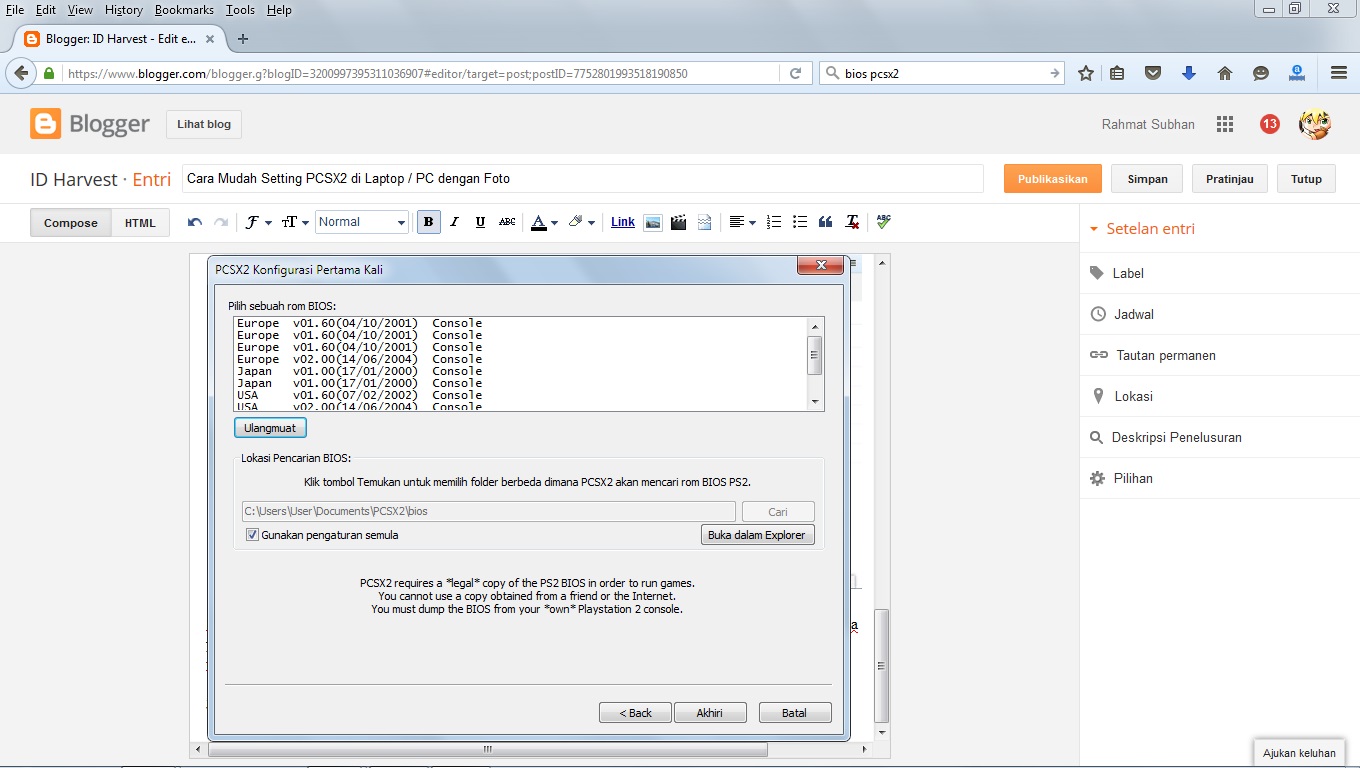Open the smiley chat icon in the toolbar
This screenshot has width=1360, height=768.
pyautogui.click(x=1261, y=73)
